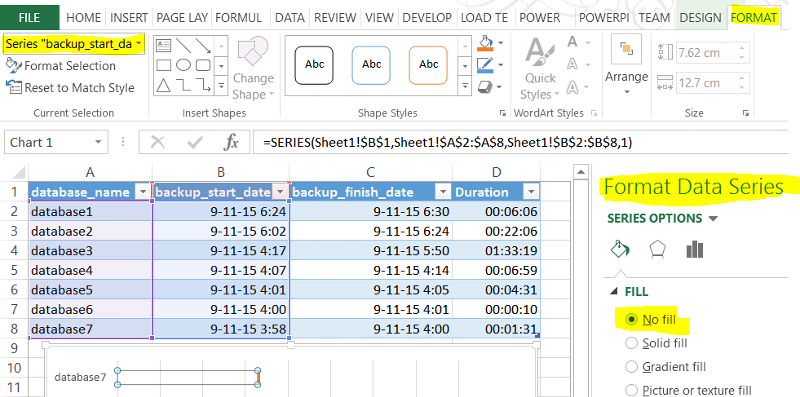Screen dimensions: 800x397
Task: Open the FILE tab
Action: [30, 18]
